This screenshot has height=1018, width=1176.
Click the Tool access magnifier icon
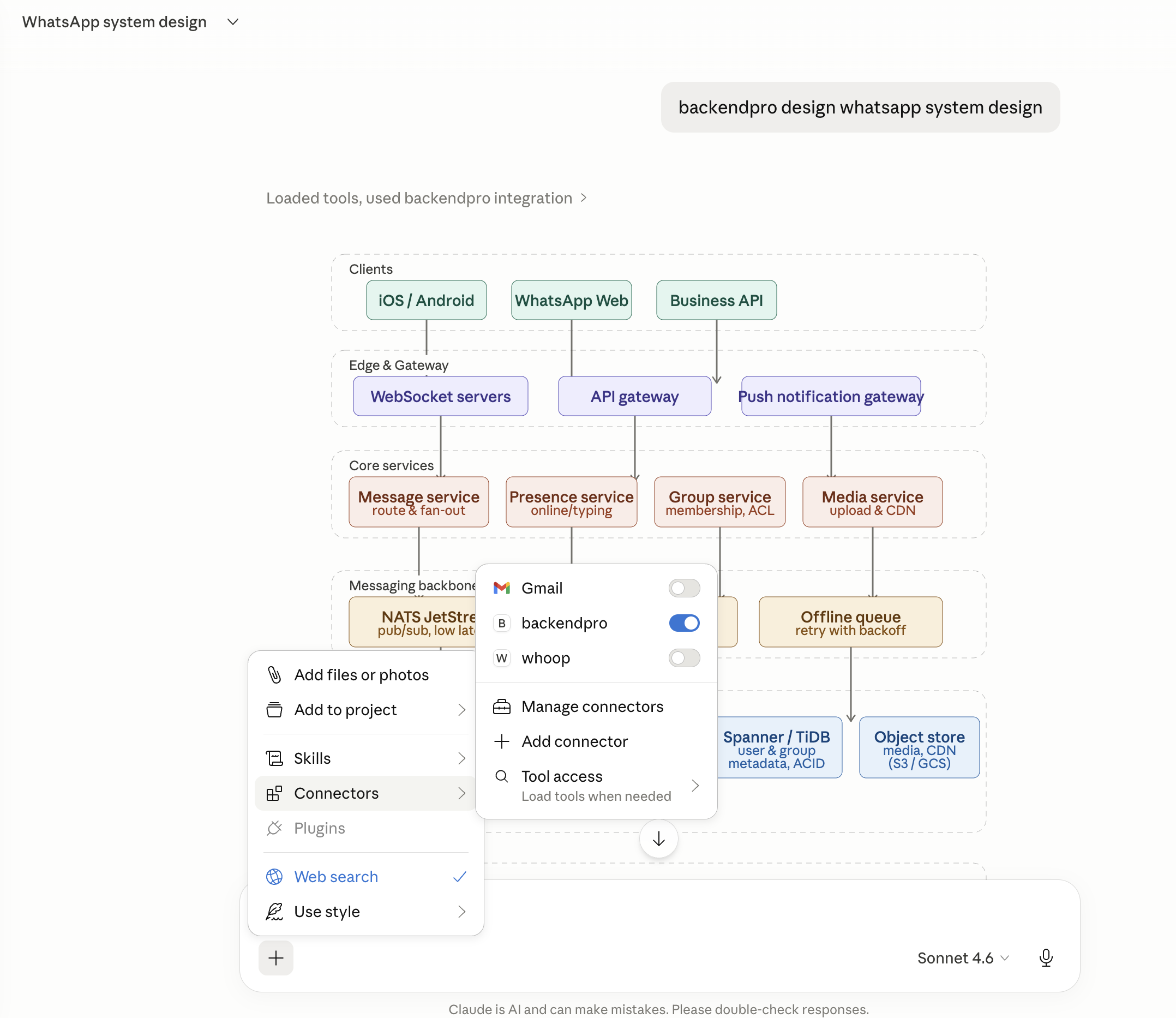click(502, 776)
